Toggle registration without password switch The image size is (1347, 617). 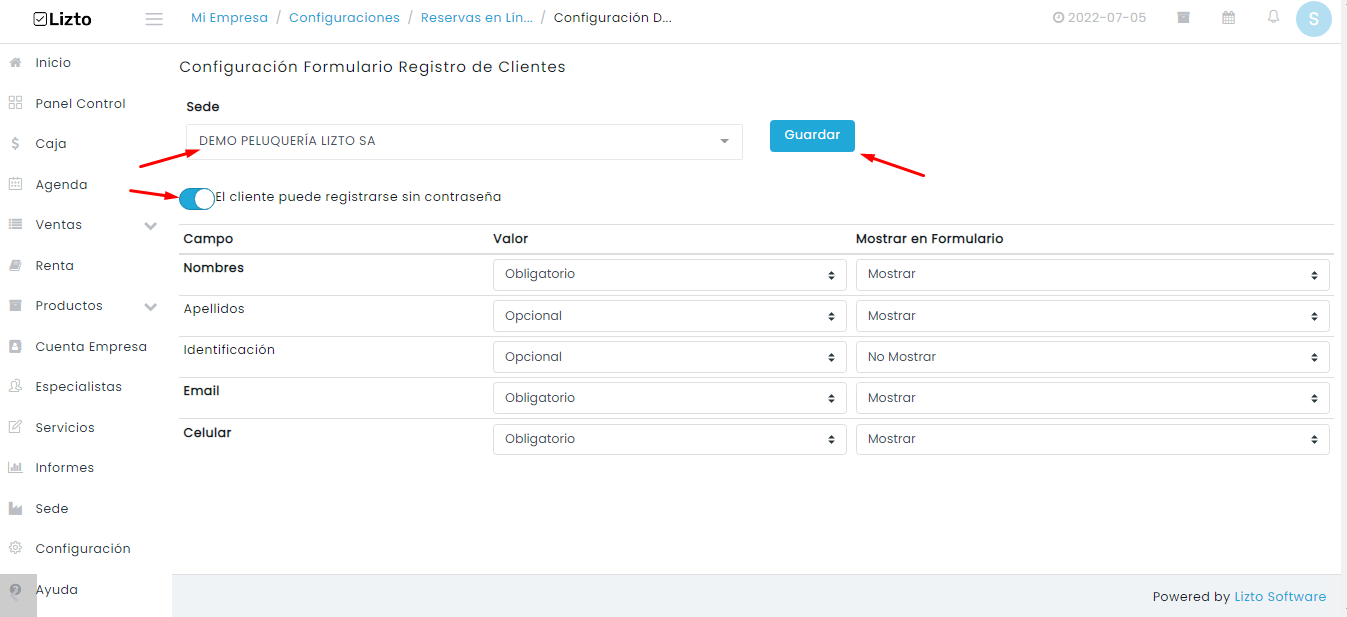(197, 198)
